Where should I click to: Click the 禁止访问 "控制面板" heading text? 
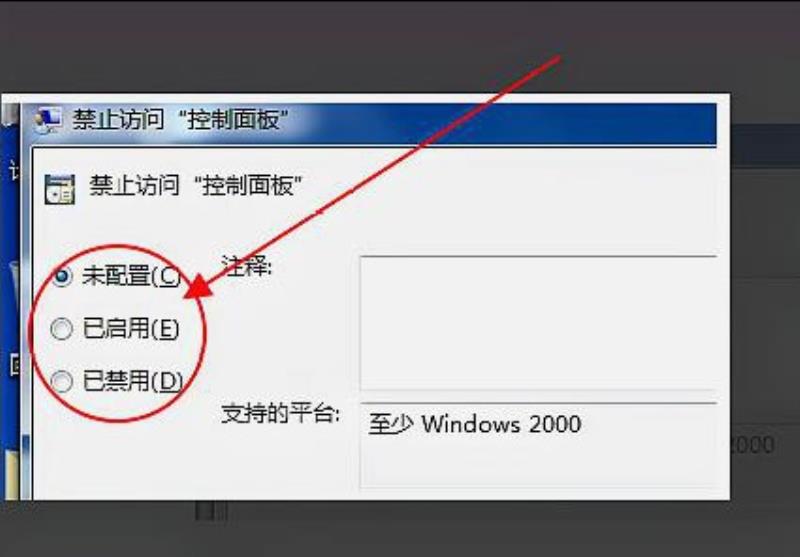pyautogui.click(x=196, y=185)
